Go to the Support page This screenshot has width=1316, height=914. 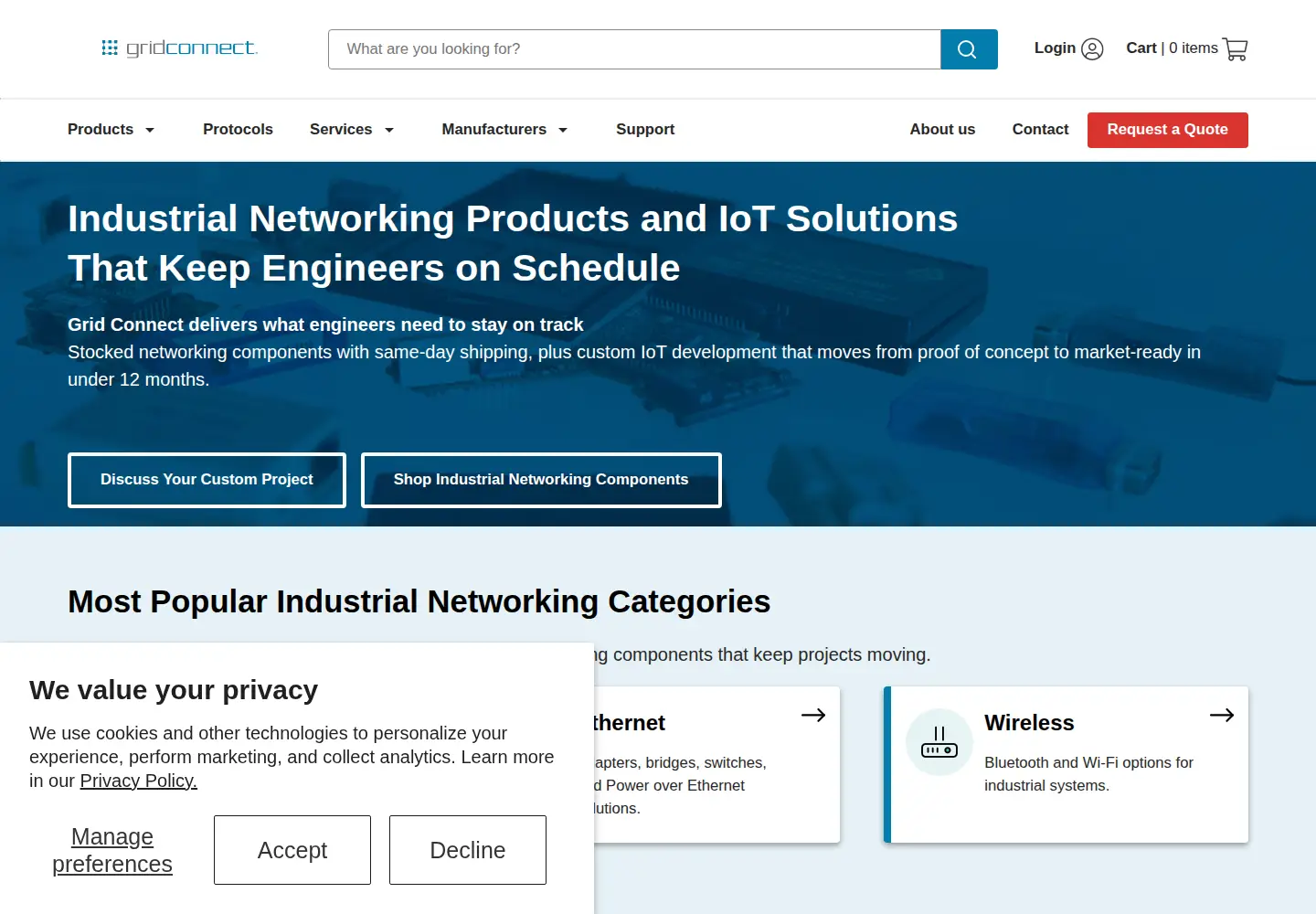click(x=645, y=130)
